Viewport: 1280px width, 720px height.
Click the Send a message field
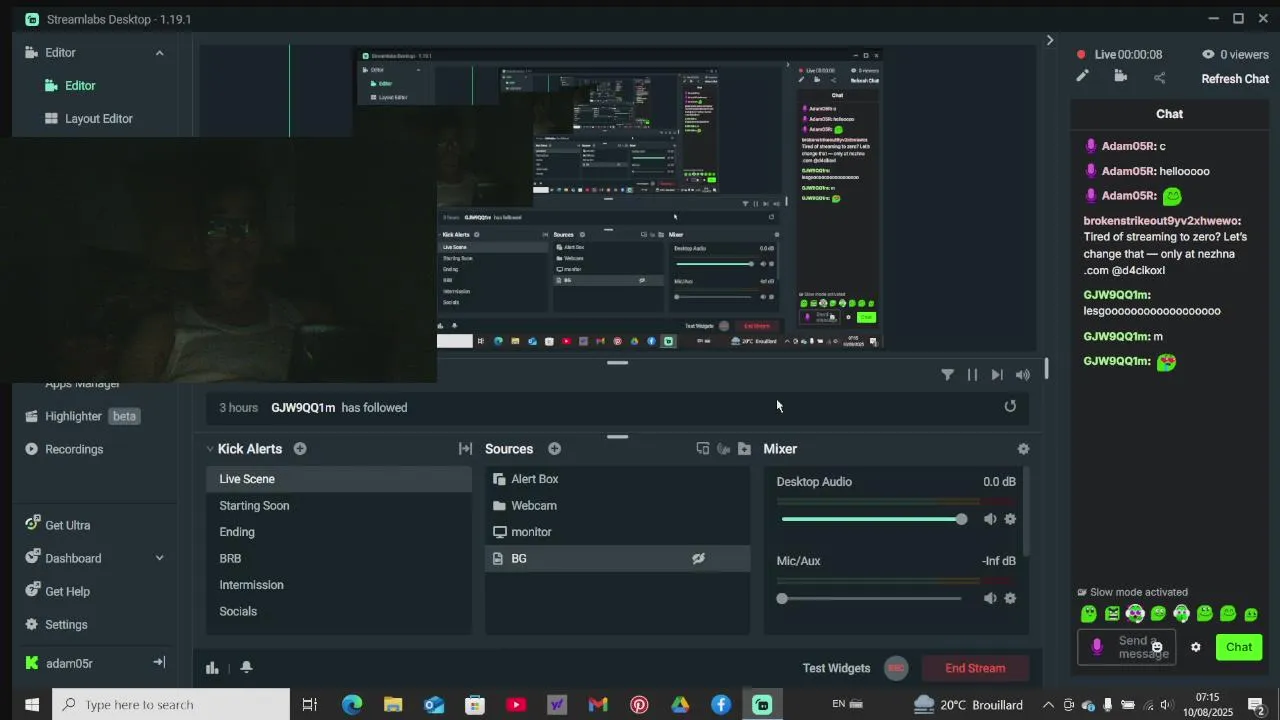point(1126,647)
